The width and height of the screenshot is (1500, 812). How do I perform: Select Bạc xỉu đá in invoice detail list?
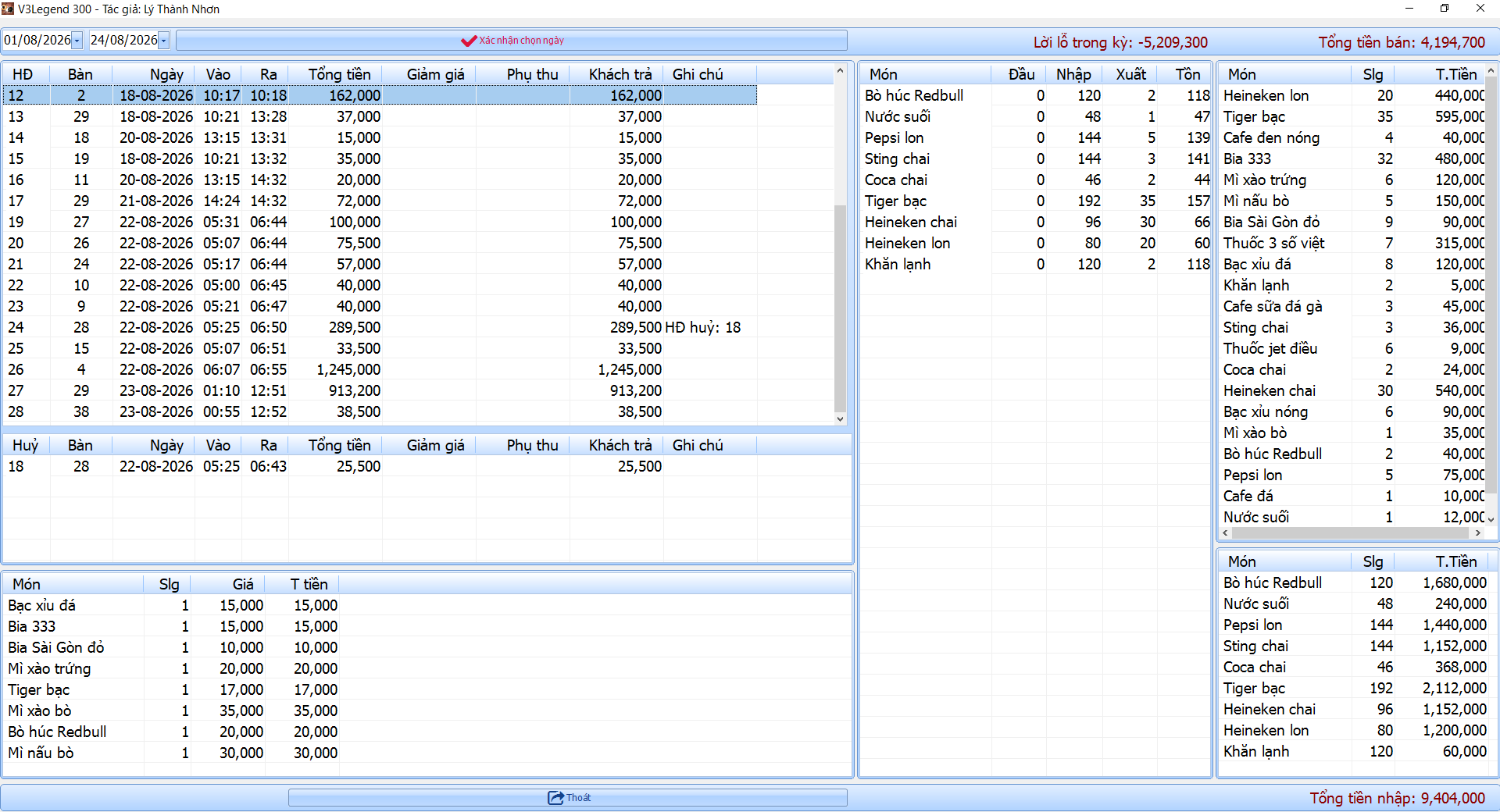point(172,605)
